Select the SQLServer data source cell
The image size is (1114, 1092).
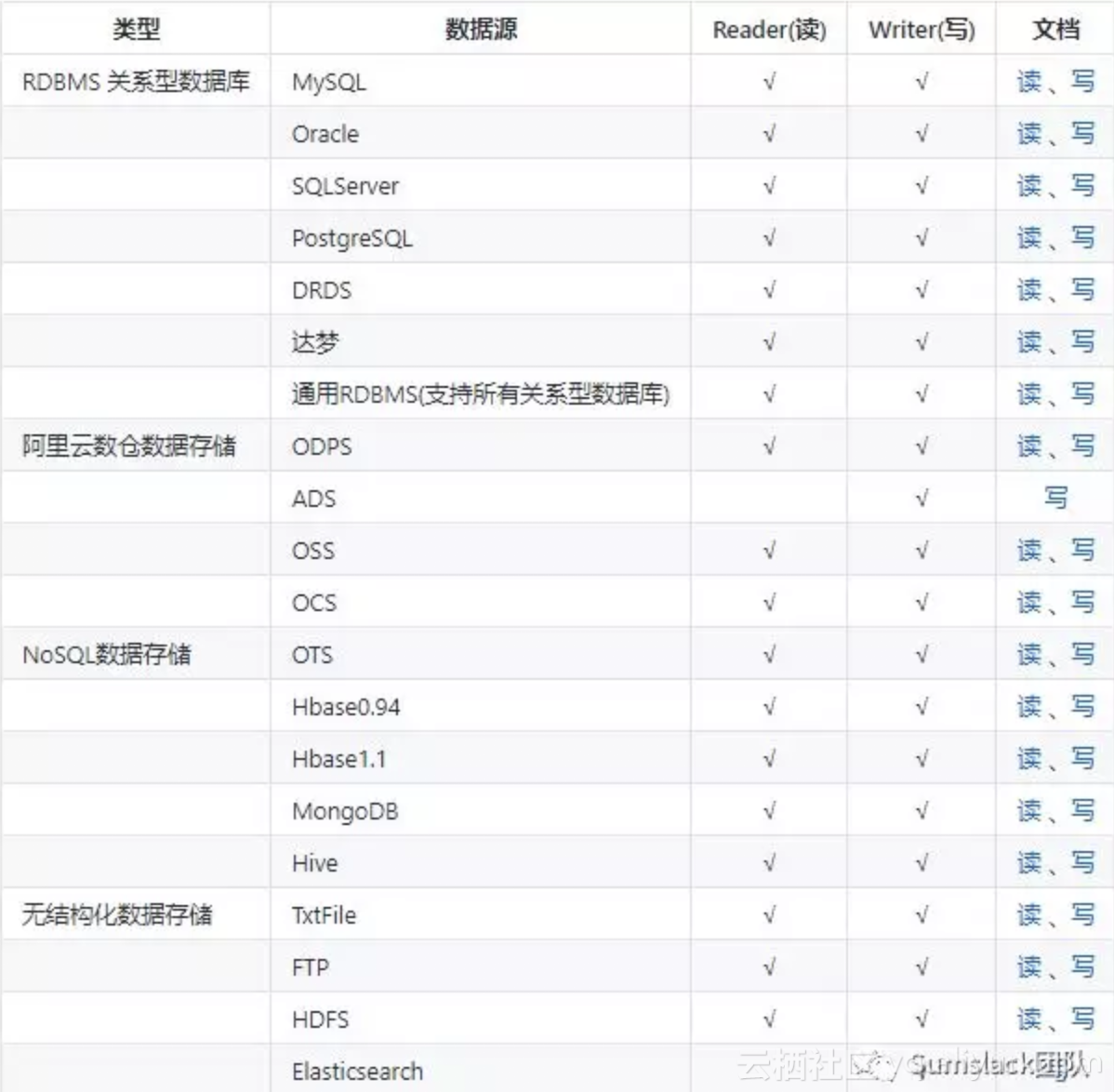(481, 186)
